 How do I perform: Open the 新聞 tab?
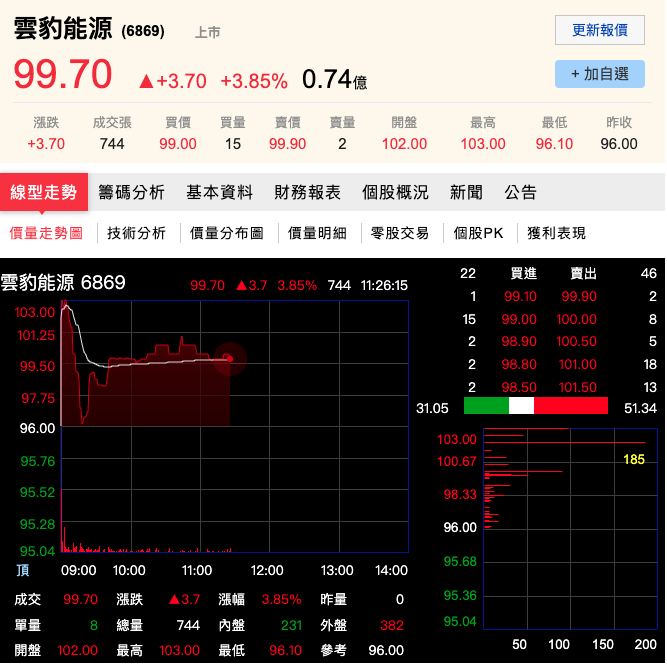point(466,192)
